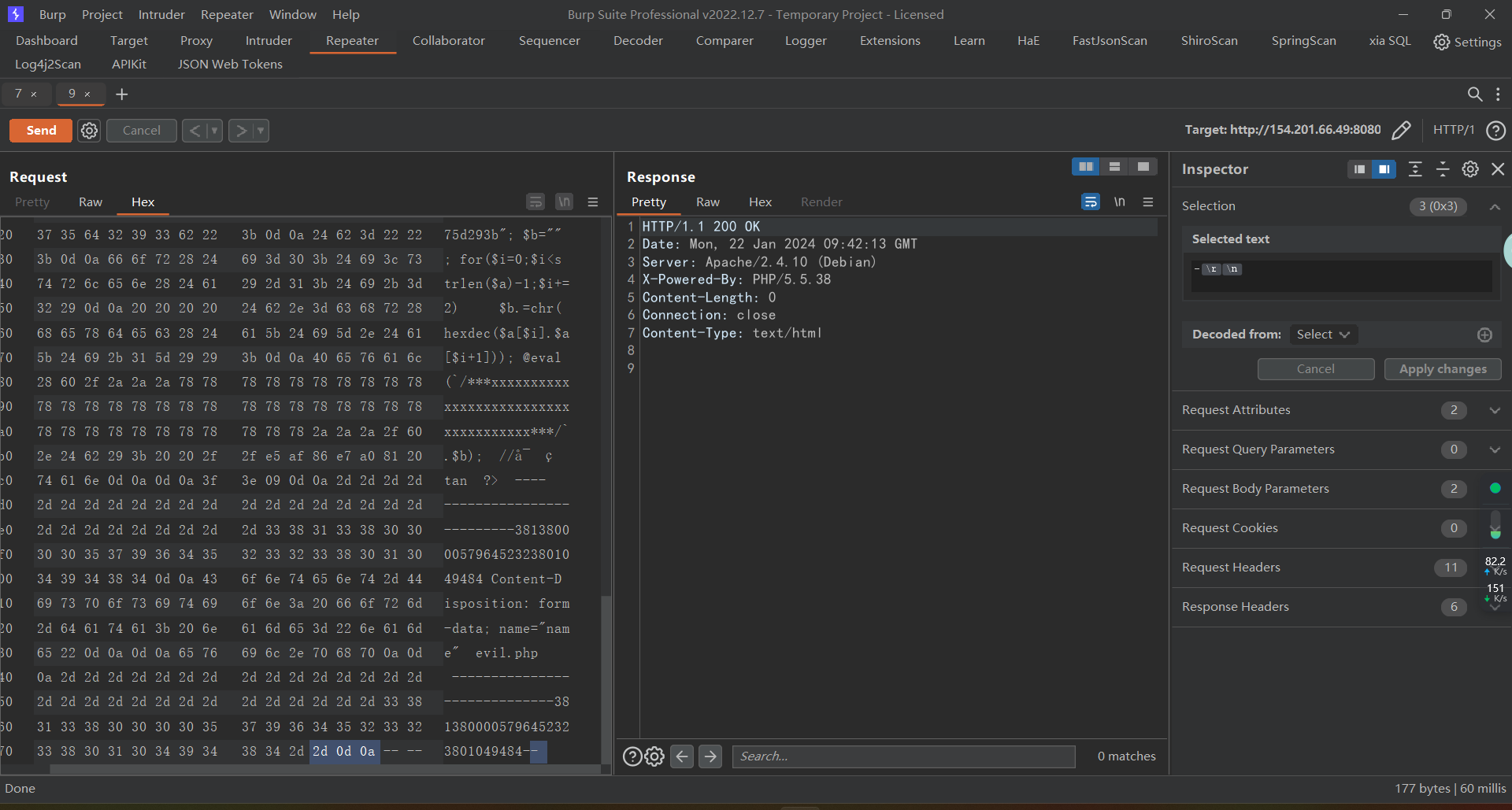Dock Inspector layout right icon

pyautogui.click(x=1384, y=169)
